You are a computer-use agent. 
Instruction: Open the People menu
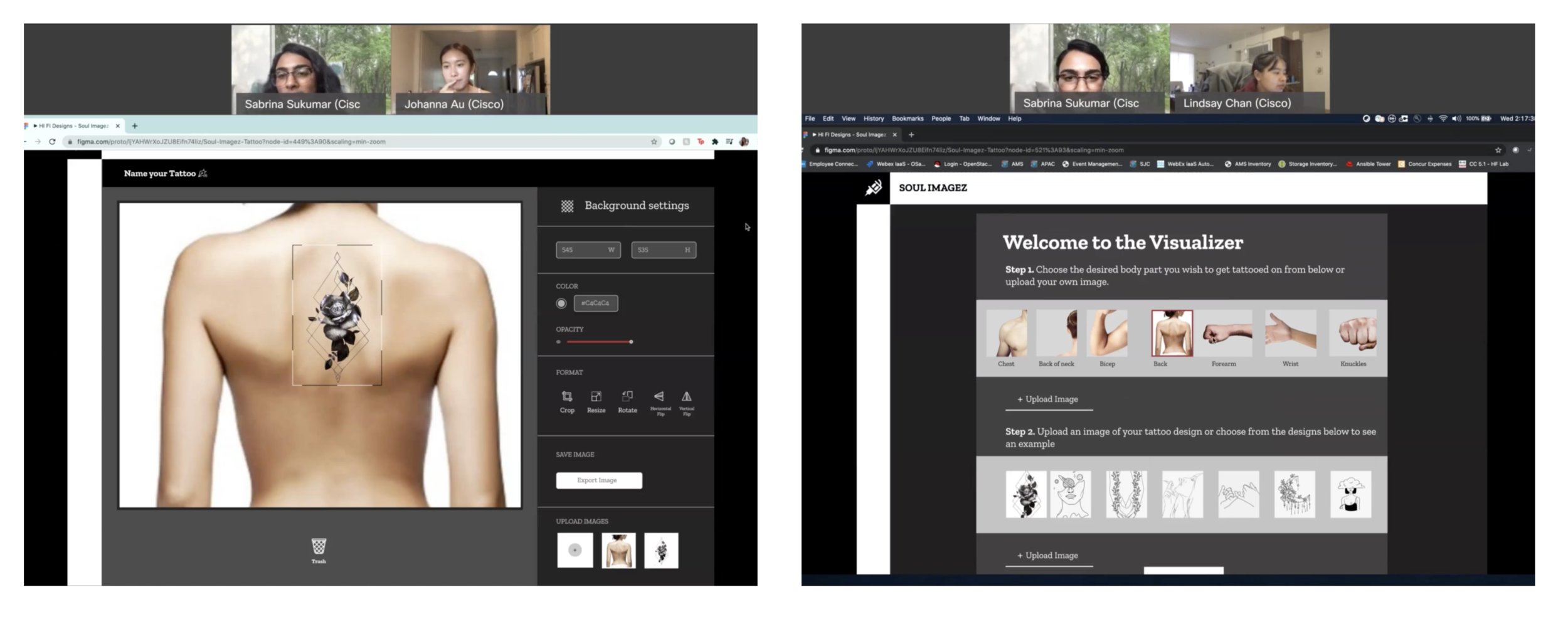[x=941, y=119]
